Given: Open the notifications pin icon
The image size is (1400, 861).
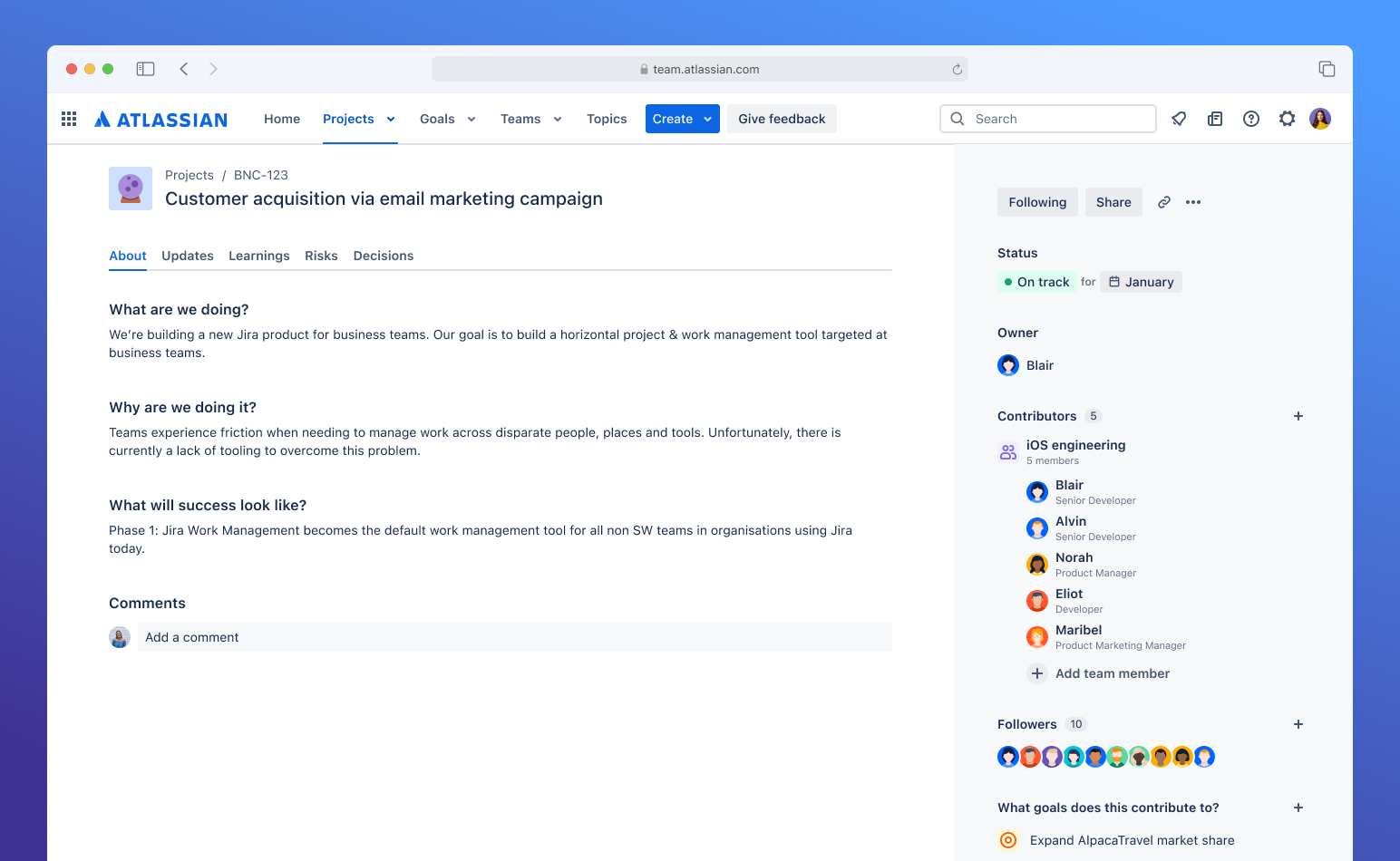Looking at the screenshot, I should pyautogui.click(x=1179, y=119).
